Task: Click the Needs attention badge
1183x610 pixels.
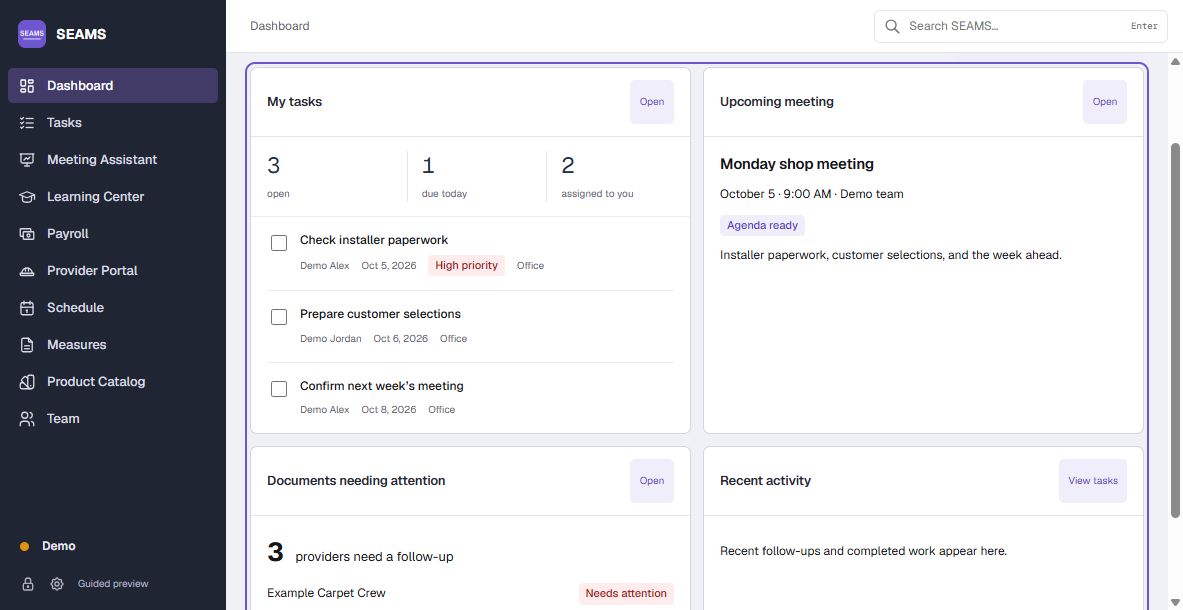Action: (626, 593)
